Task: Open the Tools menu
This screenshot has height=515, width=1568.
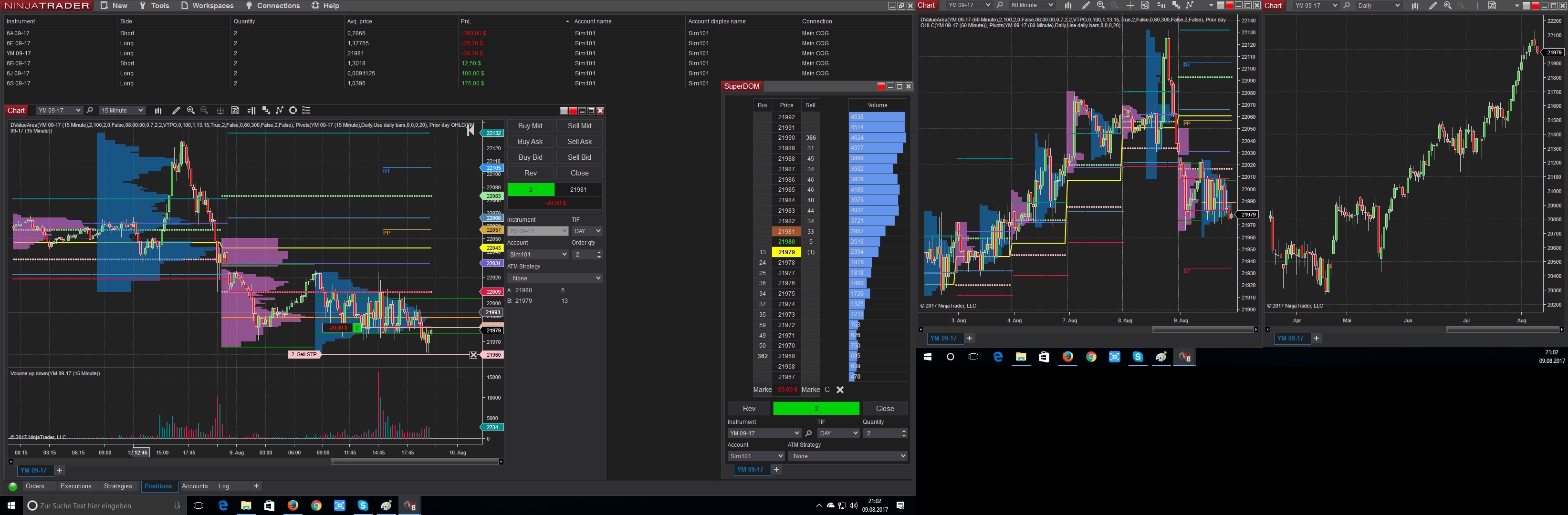Action: (154, 5)
